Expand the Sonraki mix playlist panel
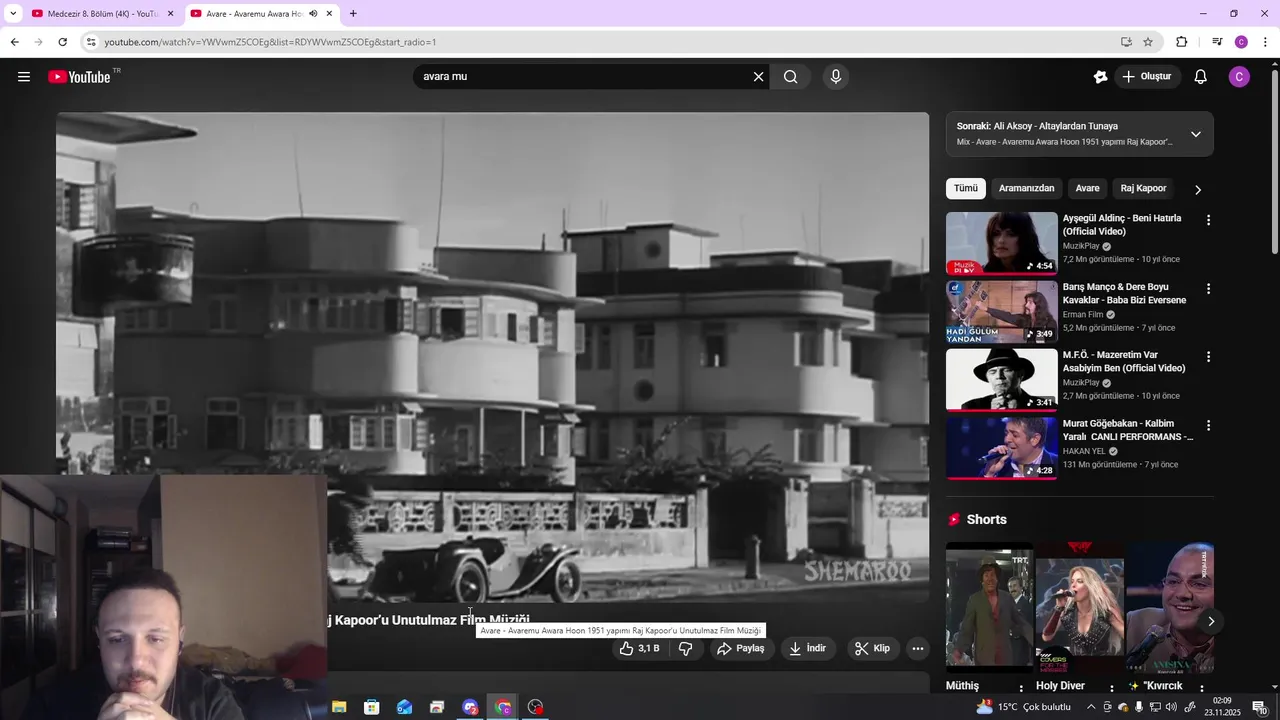 (x=1196, y=134)
